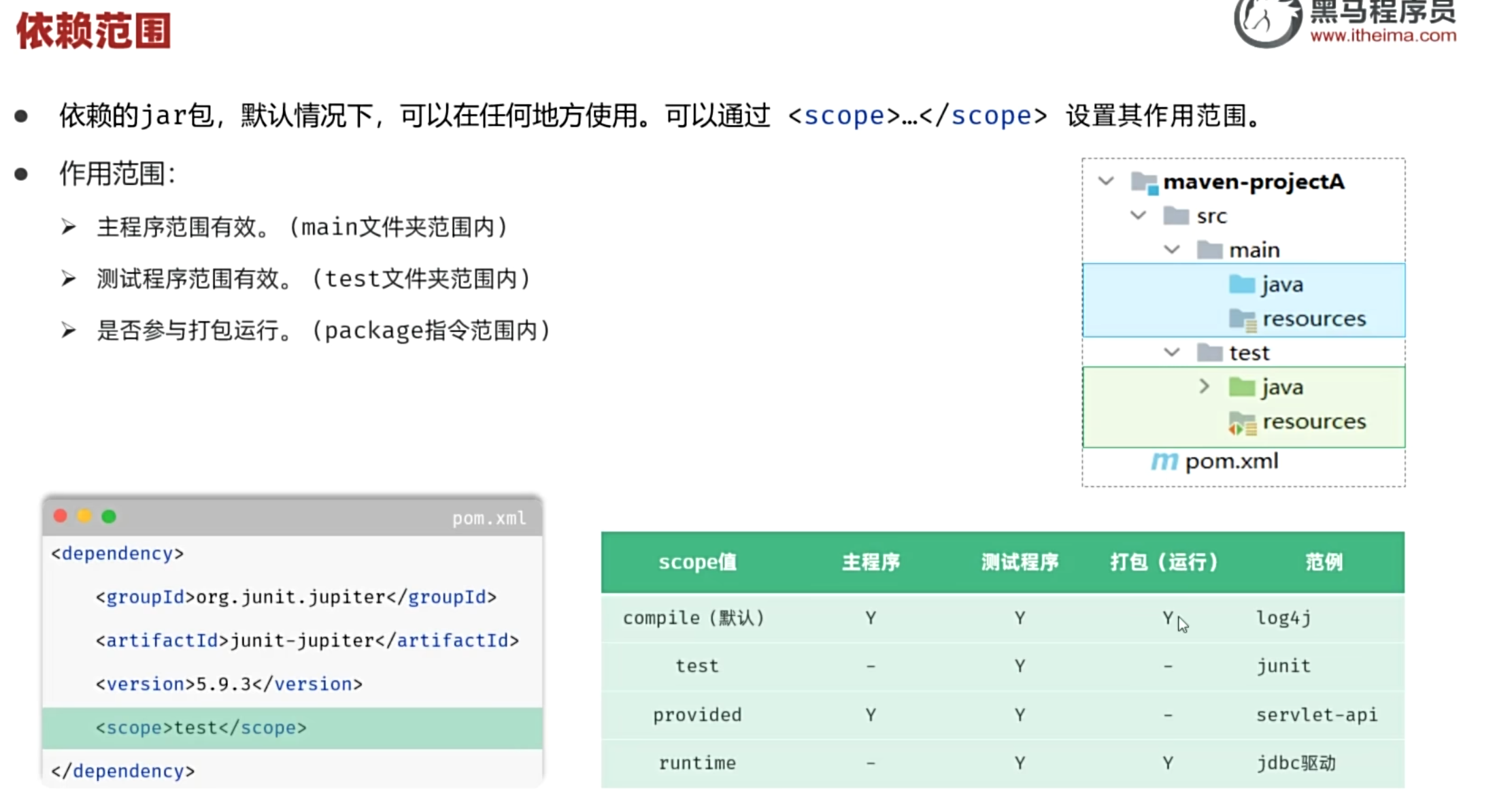
Task: Click the src folder icon
Action: [1175, 216]
